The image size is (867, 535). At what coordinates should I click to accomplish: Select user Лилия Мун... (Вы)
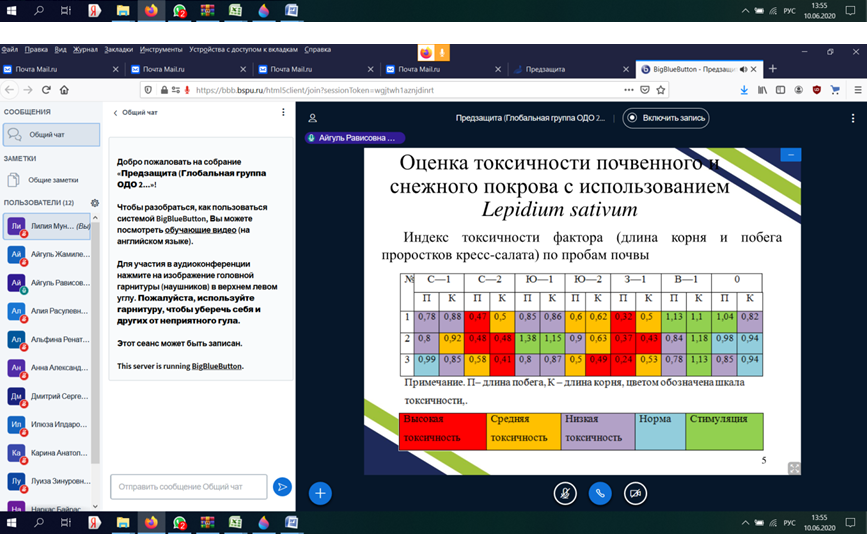(x=47, y=226)
